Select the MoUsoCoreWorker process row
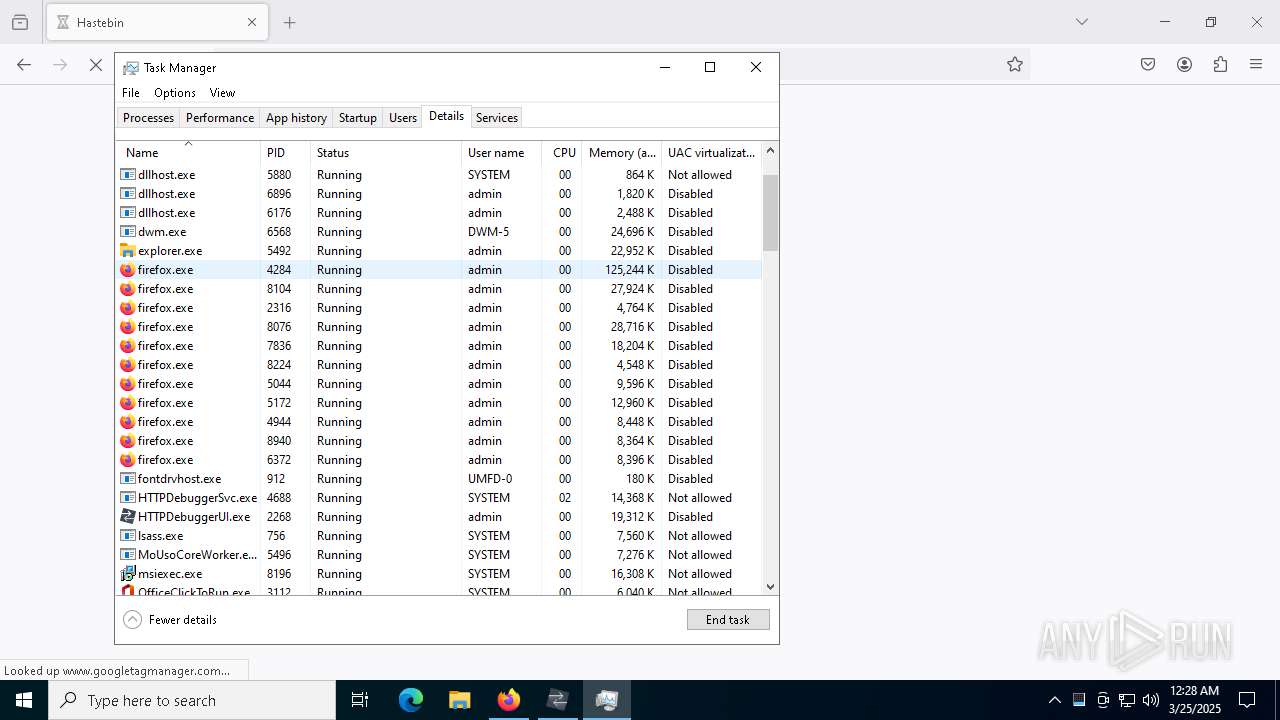This screenshot has width=1280, height=720. coord(440,554)
